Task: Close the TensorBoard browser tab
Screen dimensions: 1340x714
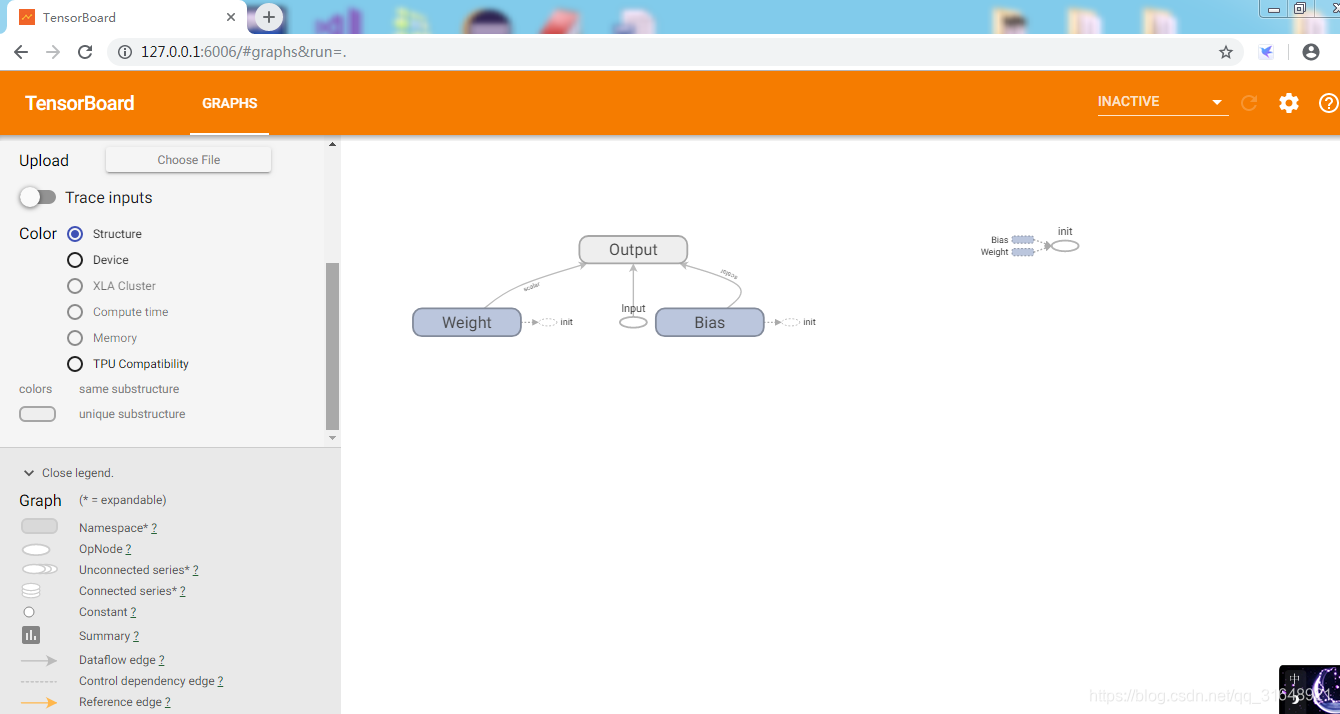Action: [231, 17]
